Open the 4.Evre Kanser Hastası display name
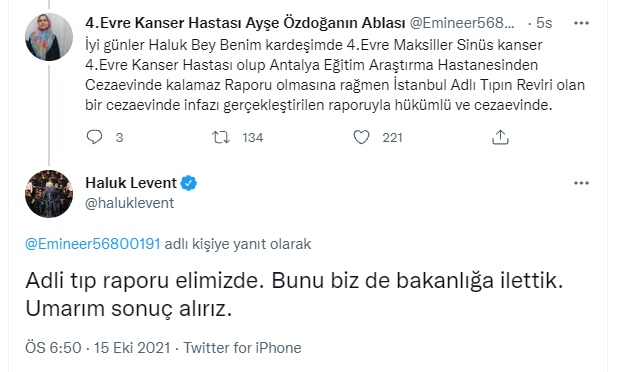Screen dimensions: 628x372 pos(245,23)
